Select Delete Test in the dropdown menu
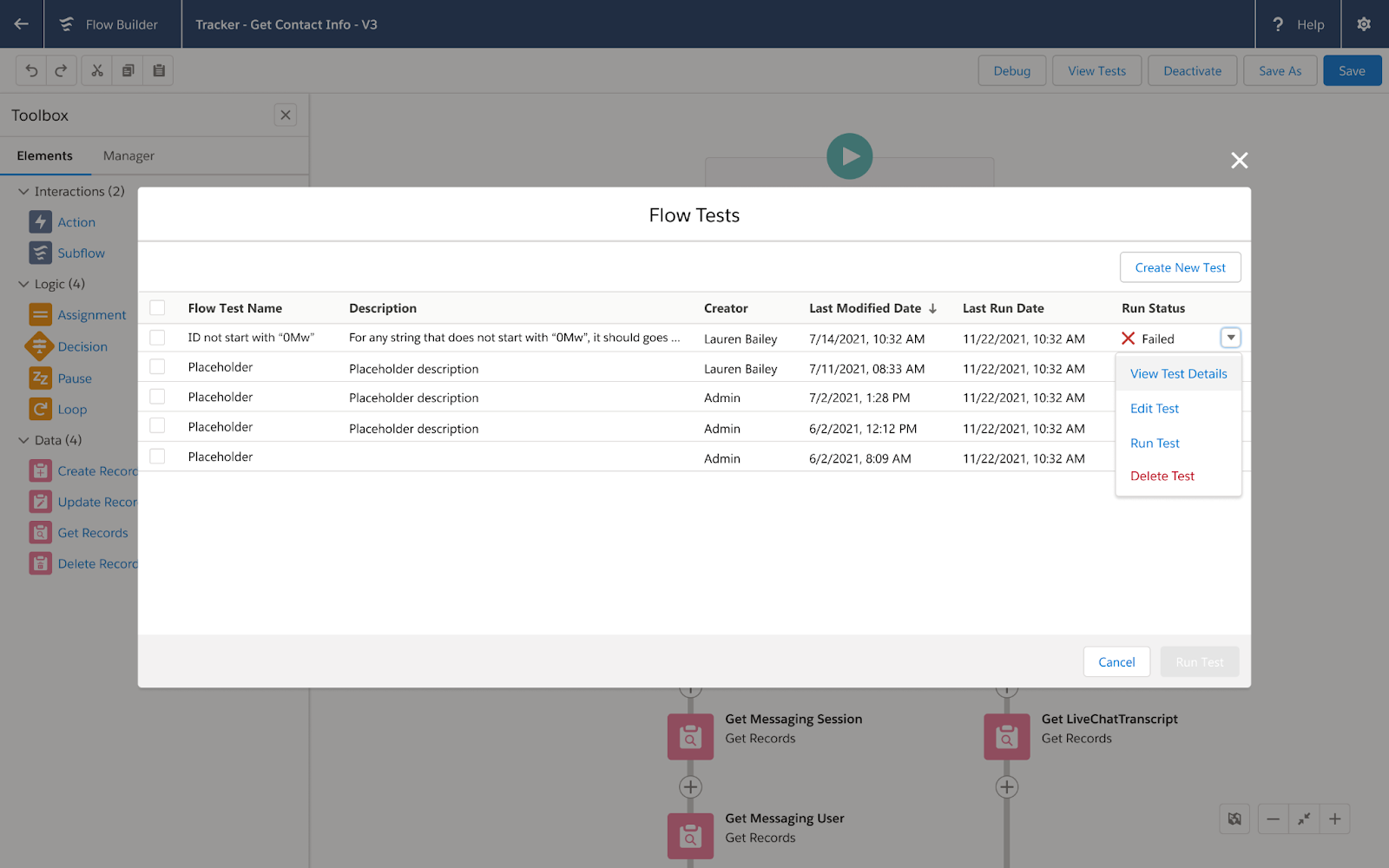This screenshot has width=1389, height=868. (x=1162, y=477)
